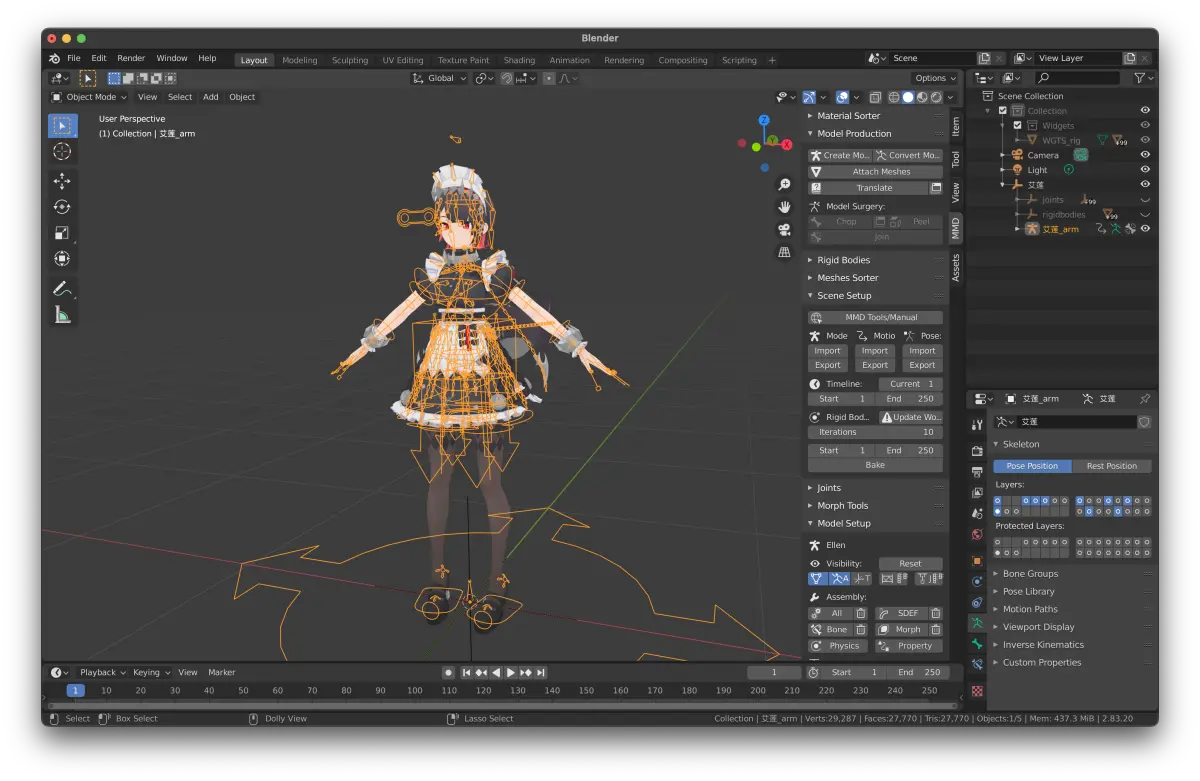Click the Blender logo menu icon

(x=55, y=59)
